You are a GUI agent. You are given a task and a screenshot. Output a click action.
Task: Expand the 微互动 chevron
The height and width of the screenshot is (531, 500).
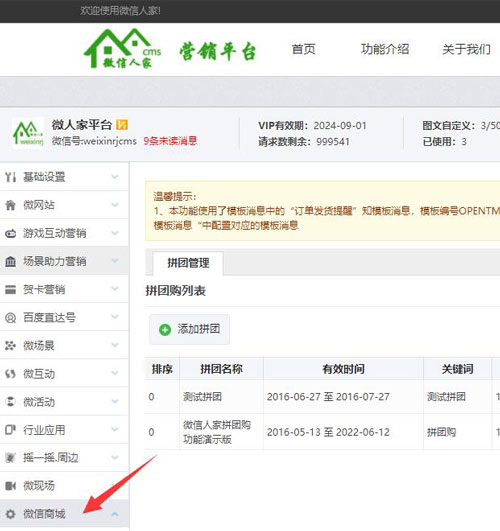pyautogui.click(x=115, y=373)
